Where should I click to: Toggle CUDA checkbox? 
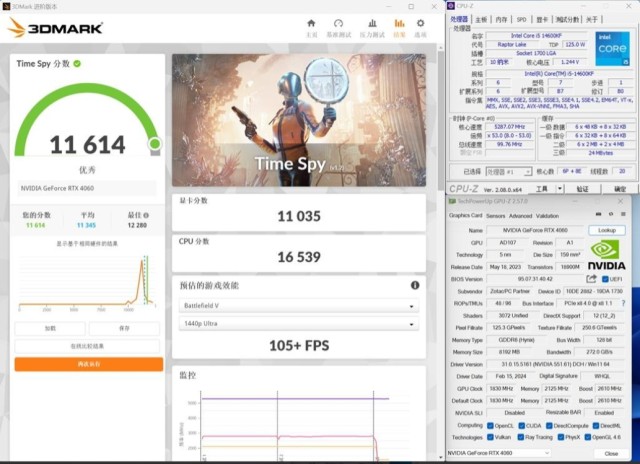point(521,426)
